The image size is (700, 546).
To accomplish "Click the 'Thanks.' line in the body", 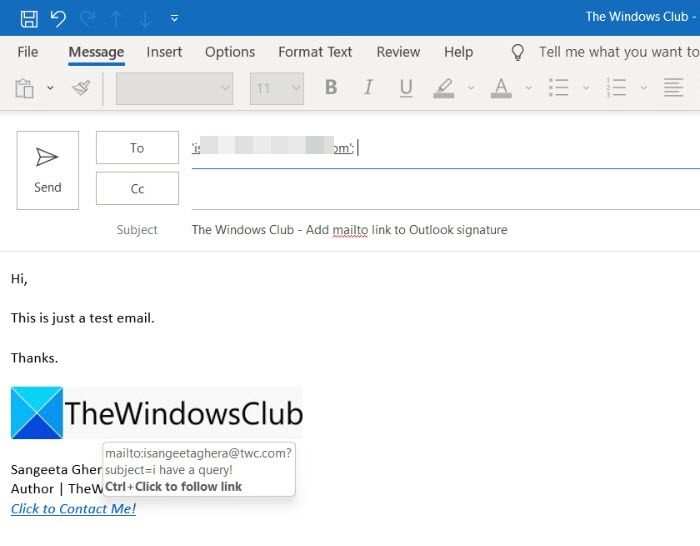I will point(34,358).
